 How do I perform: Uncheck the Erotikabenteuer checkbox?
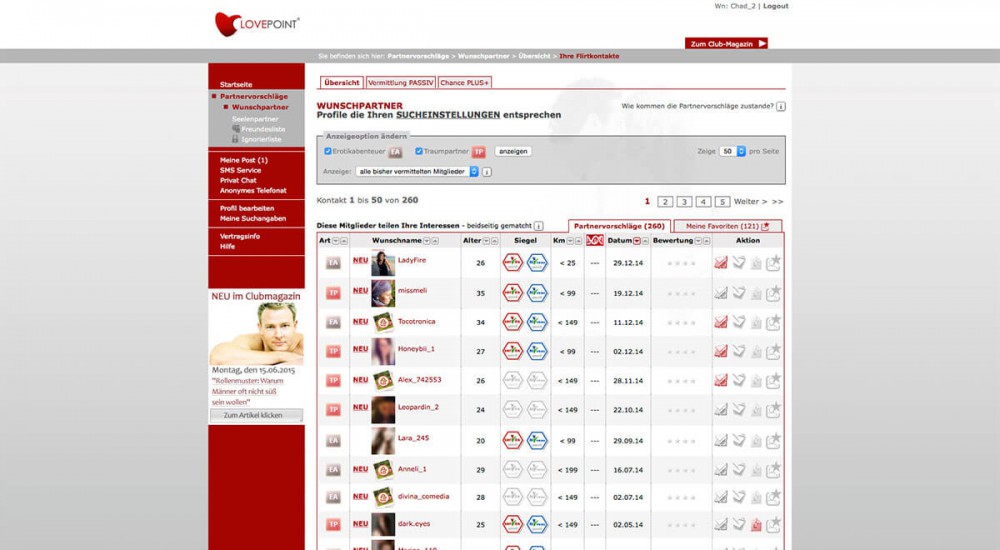[328, 151]
